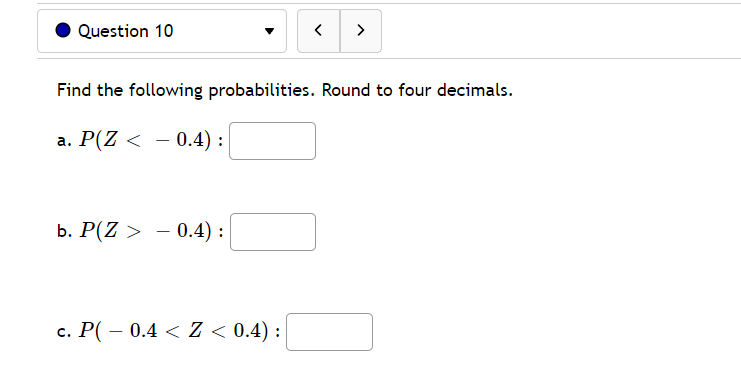
Task: Focus the answer box for part c
Action: point(329,332)
